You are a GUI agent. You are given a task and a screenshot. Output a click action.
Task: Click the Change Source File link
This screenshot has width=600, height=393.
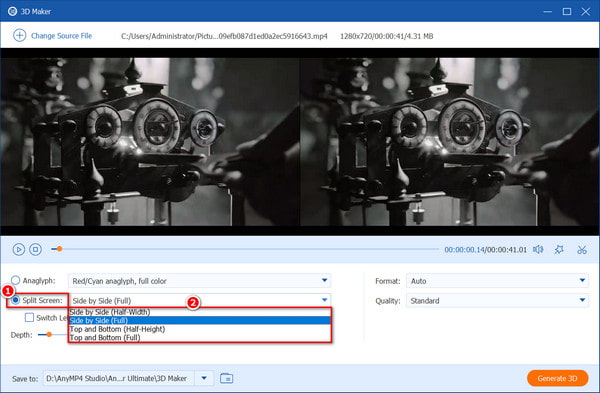coord(61,36)
